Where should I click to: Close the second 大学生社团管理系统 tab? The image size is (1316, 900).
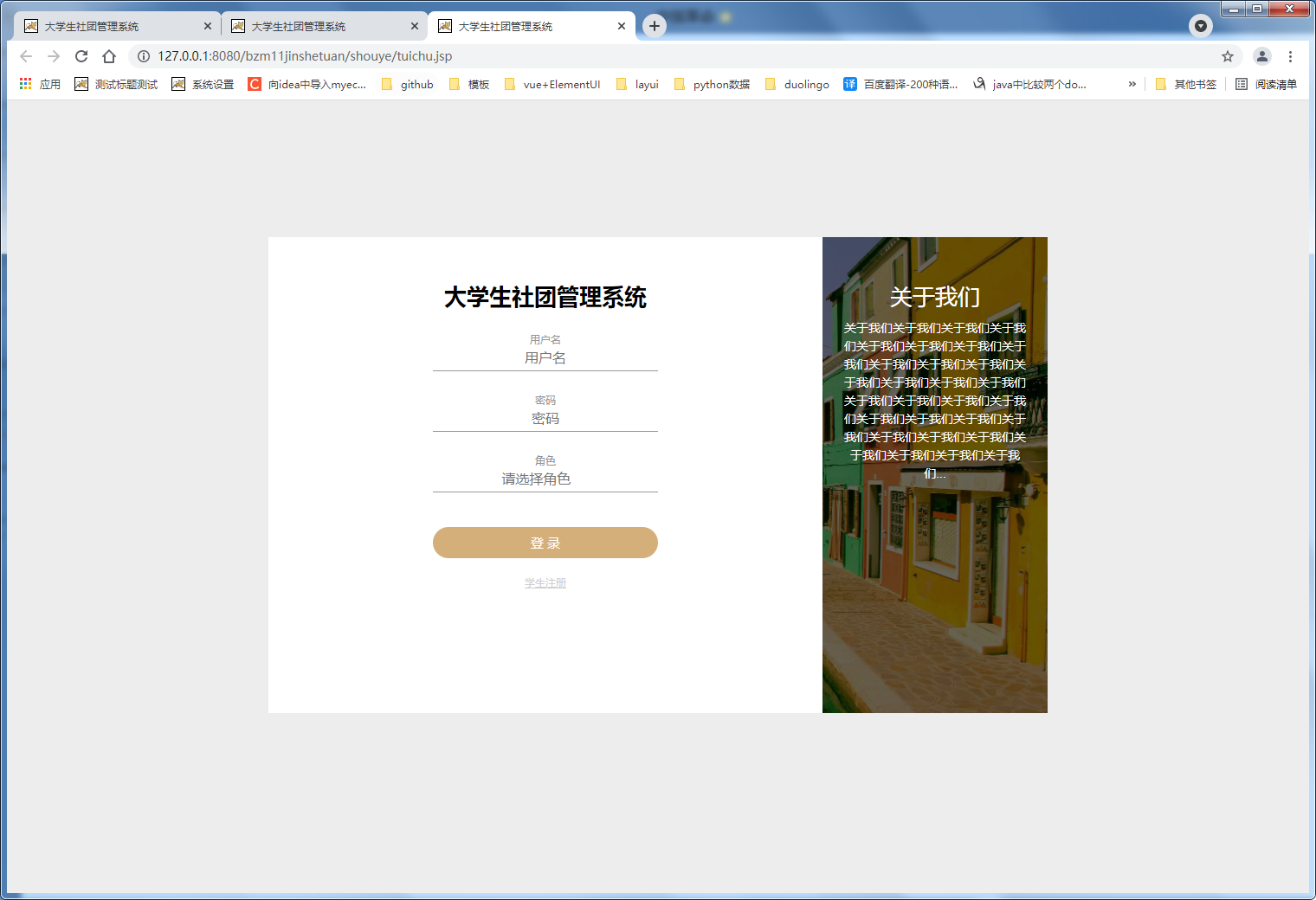click(415, 26)
